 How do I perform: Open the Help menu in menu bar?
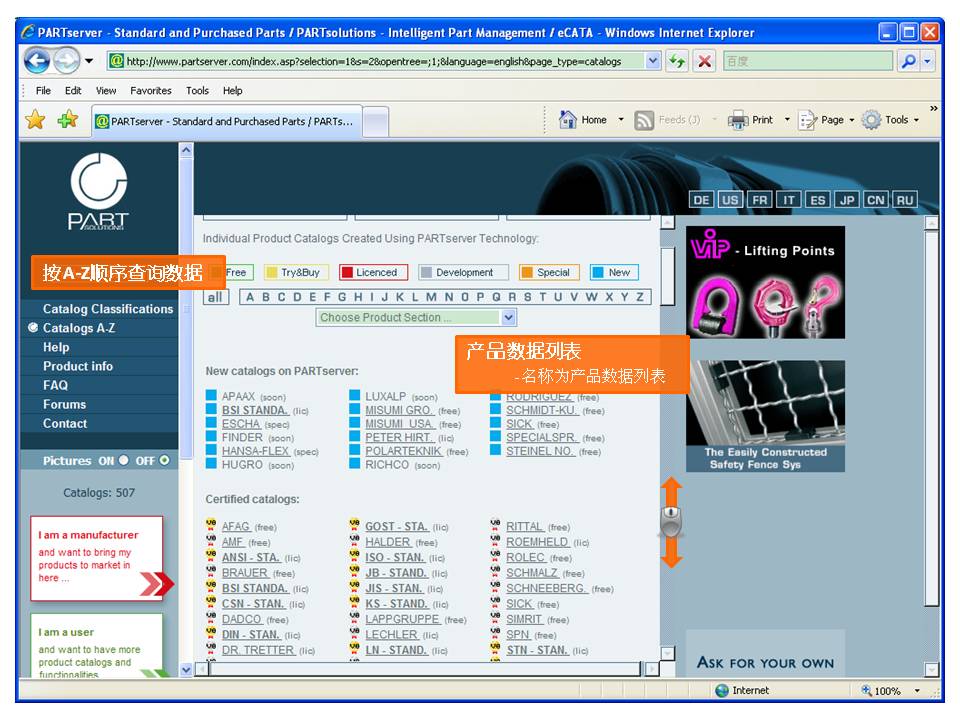coord(233,91)
